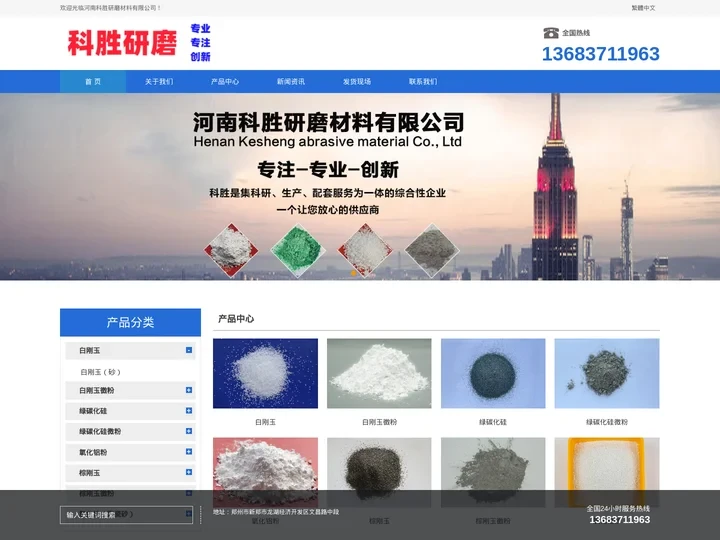Viewport: 720px width, 540px height.
Task: Click hotline number 13683711963 in header
Action: coord(601,54)
